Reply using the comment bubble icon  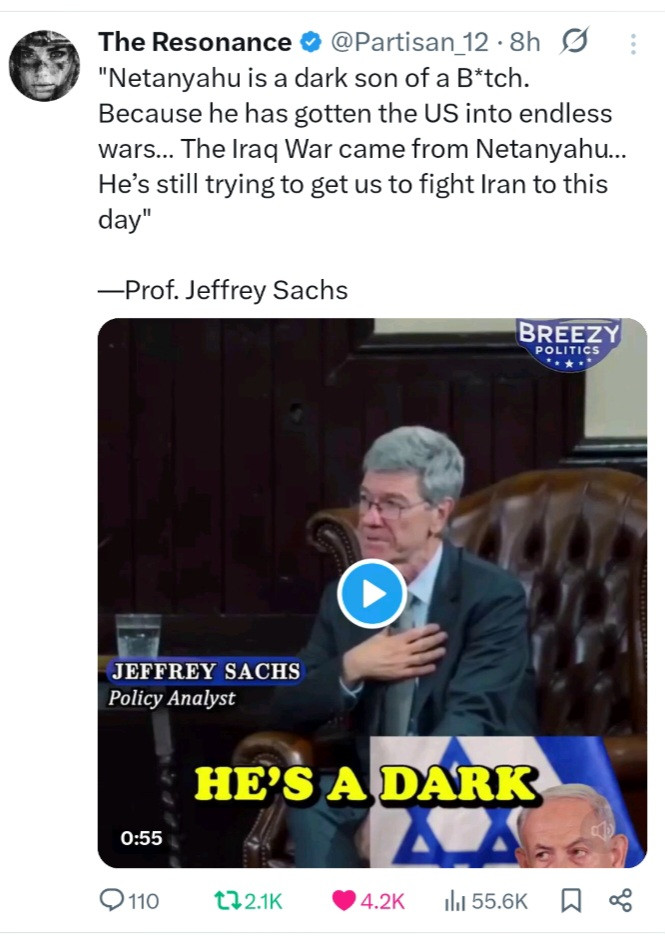click(x=111, y=900)
